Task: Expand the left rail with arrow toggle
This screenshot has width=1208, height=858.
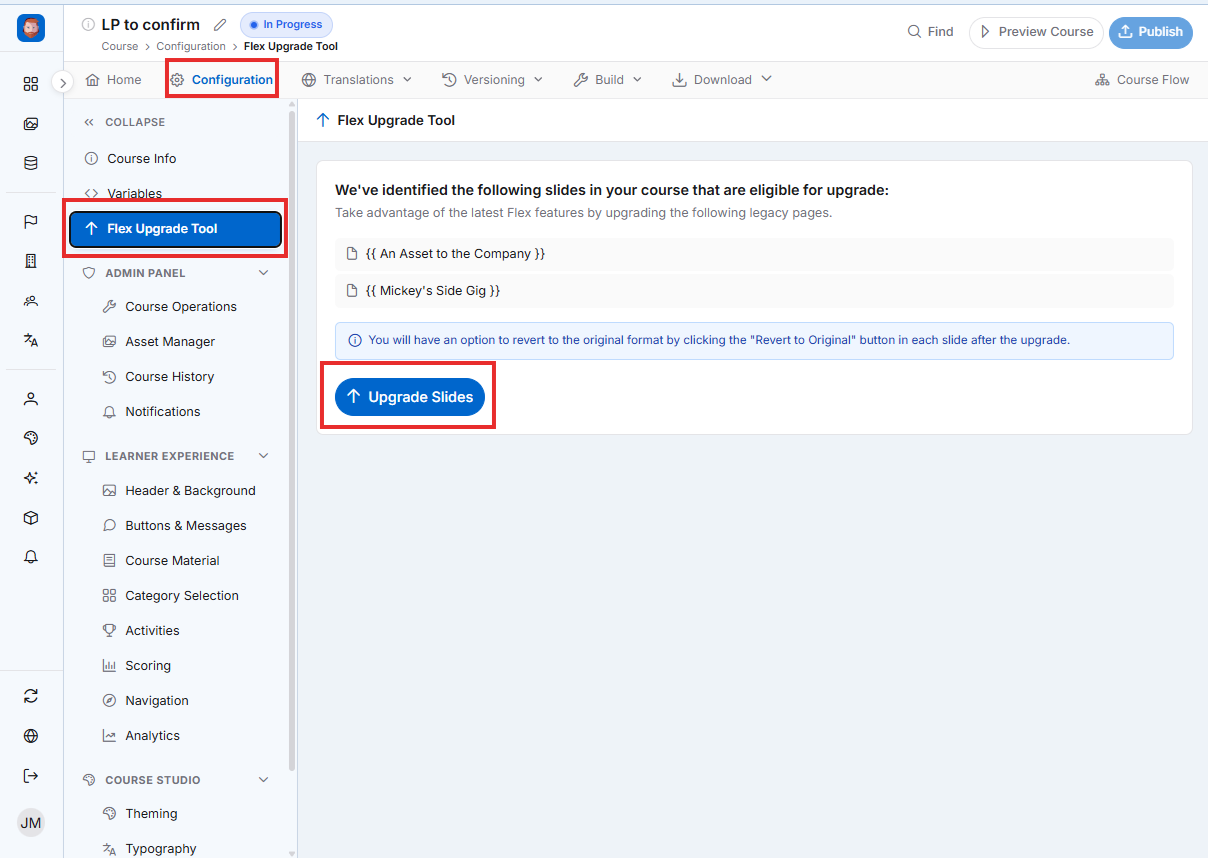Action: 63,82
